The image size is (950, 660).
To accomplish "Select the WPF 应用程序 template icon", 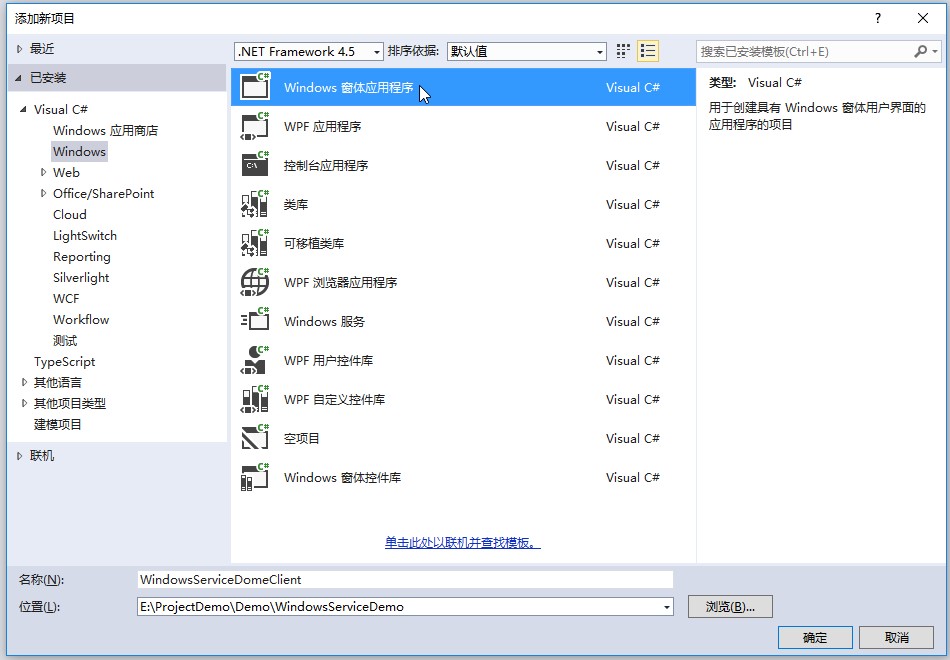I will [x=255, y=127].
